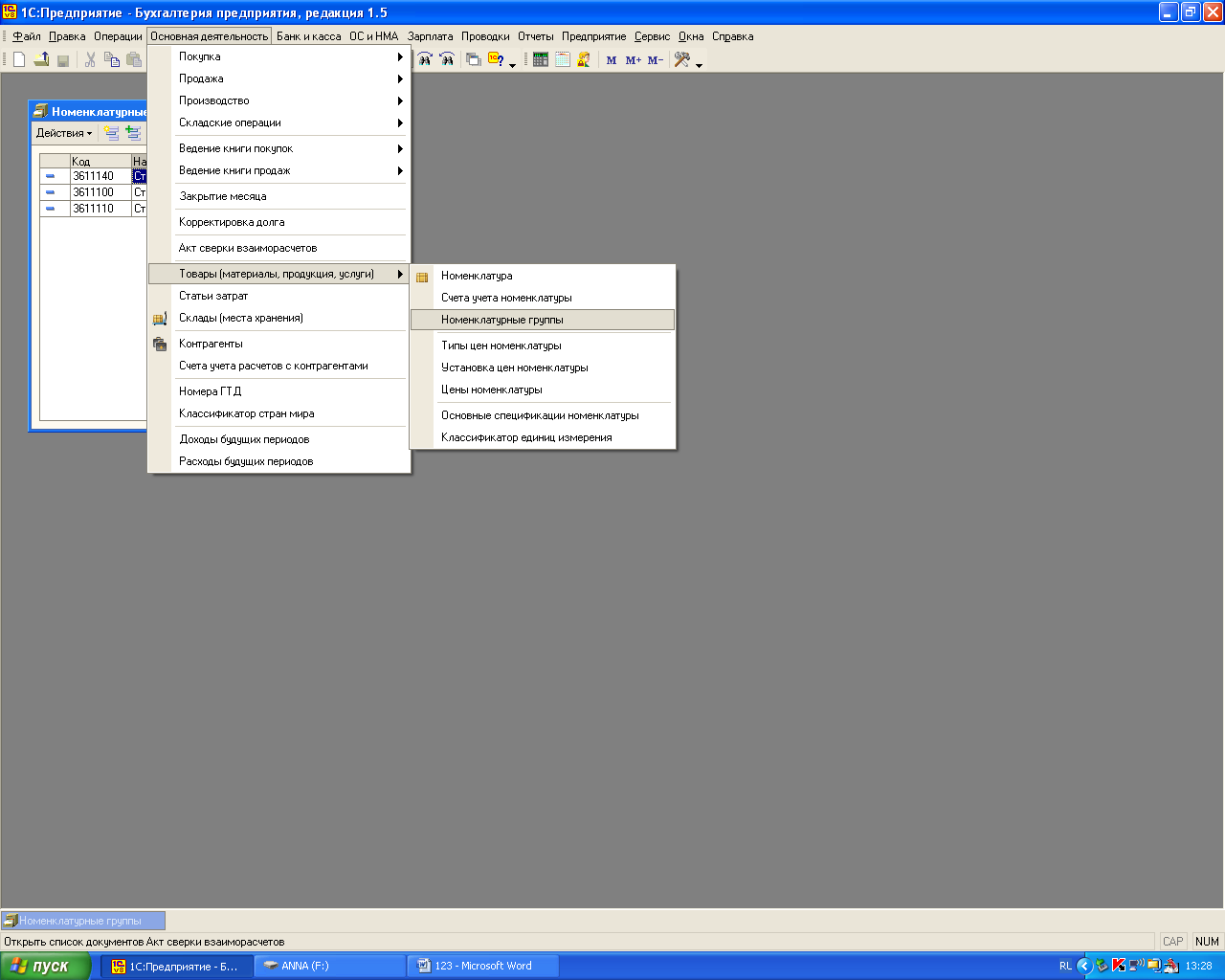Viewport: 1225px width, 980px height.
Task: Click the M+ memory add button
Action: (634, 60)
